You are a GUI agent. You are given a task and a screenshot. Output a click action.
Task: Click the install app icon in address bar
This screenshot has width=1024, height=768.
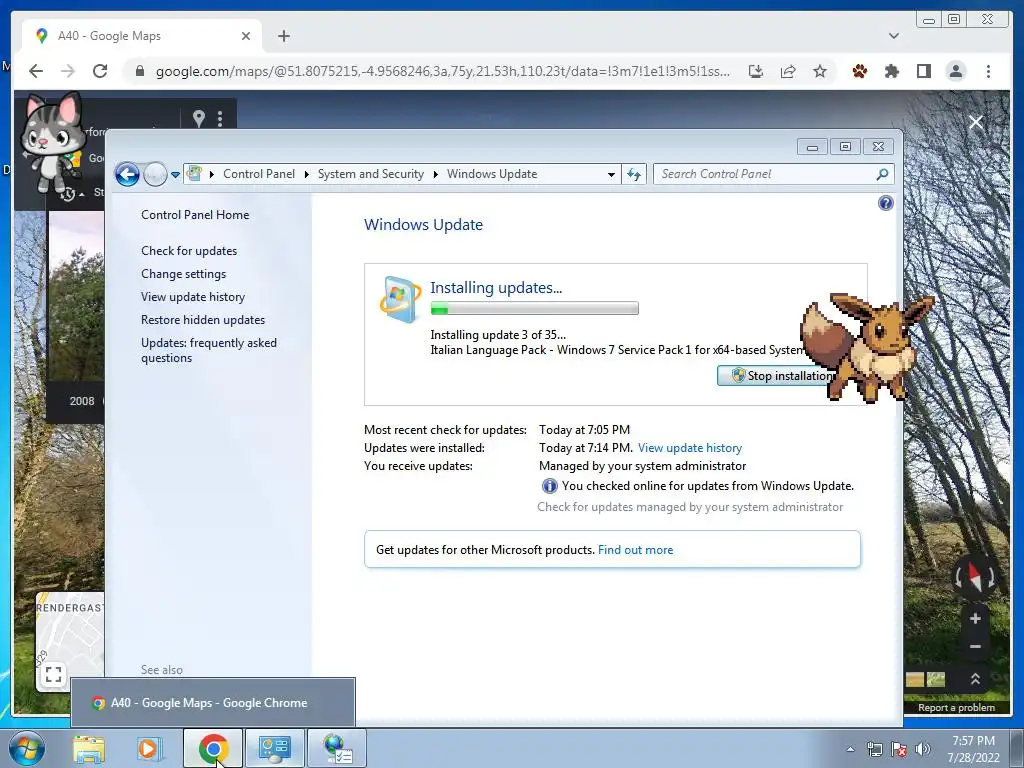[756, 71]
